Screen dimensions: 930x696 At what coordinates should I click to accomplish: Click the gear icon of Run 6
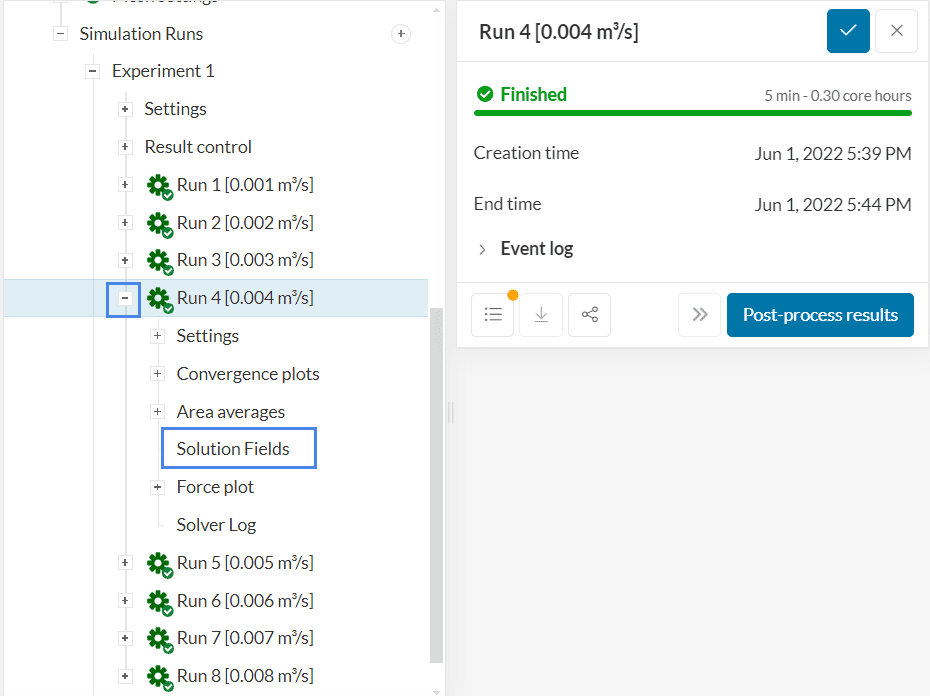click(158, 601)
